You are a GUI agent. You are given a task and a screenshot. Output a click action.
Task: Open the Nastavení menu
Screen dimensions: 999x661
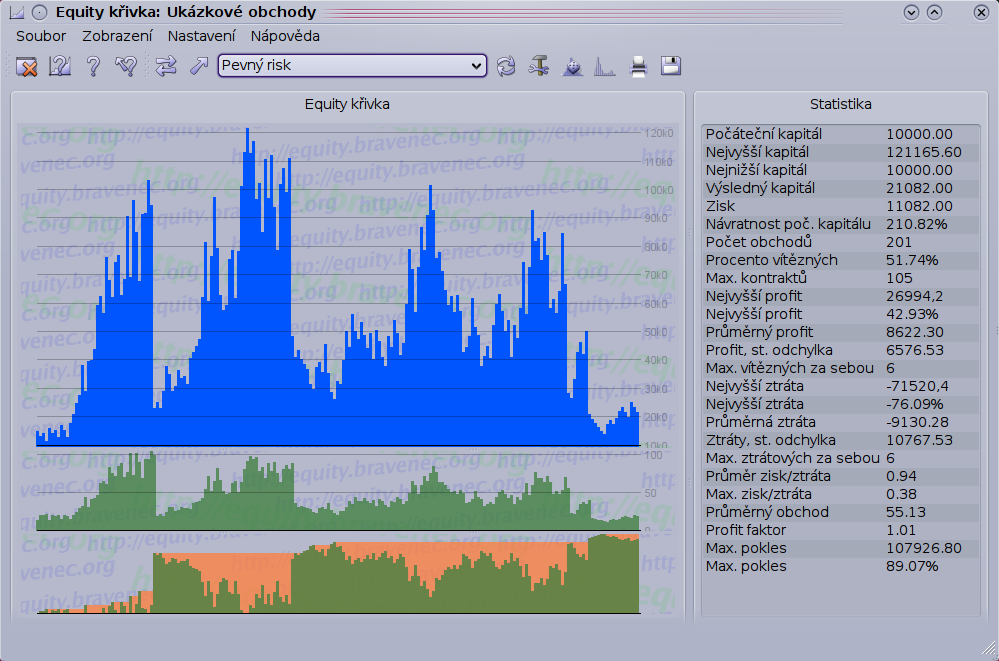[201, 36]
